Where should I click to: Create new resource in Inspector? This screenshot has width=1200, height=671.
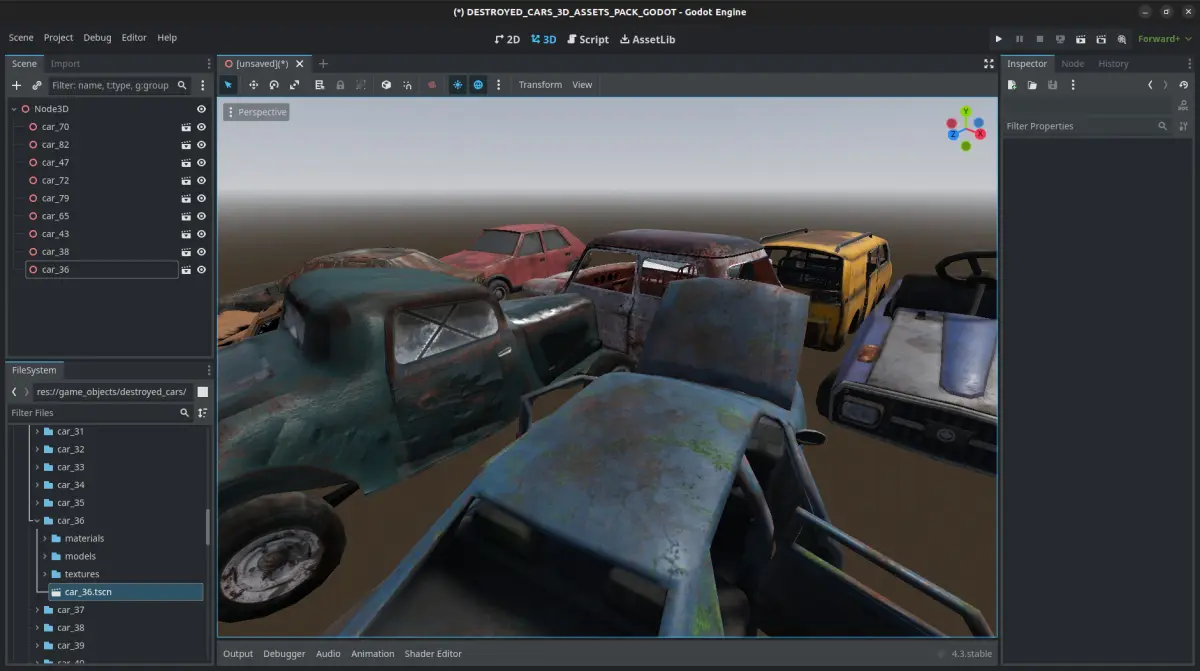point(1012,85)
